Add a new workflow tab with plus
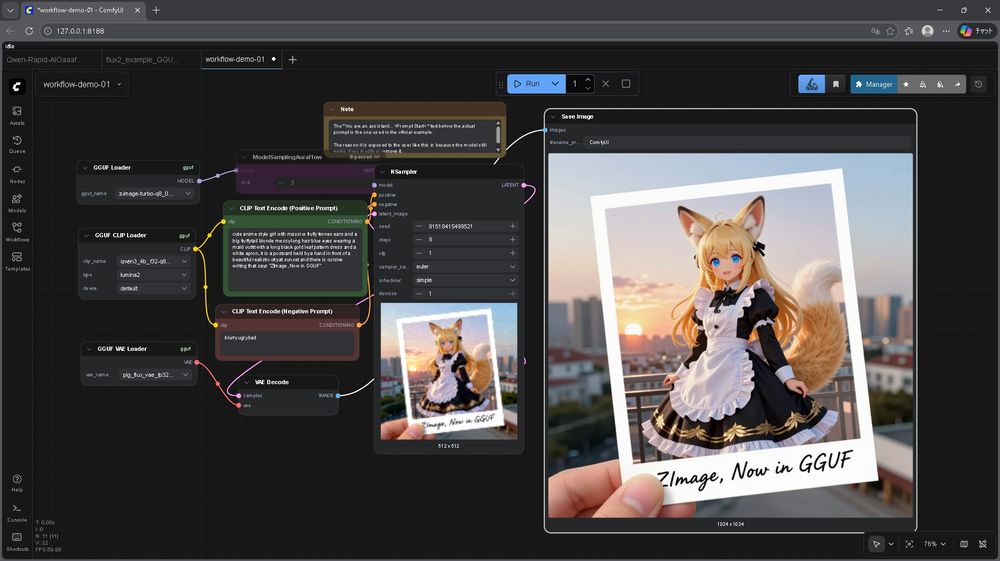 point(293,59)
